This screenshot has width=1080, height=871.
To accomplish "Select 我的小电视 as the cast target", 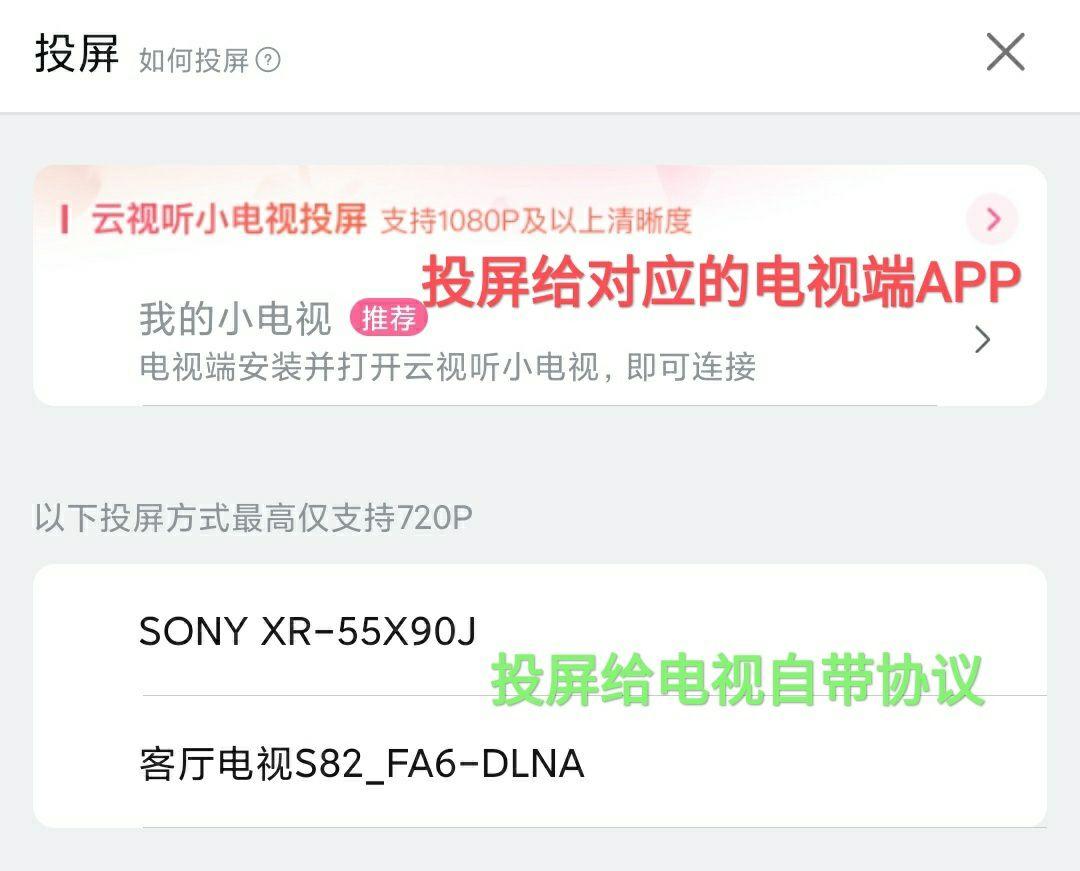I will click(x=539, y=340).
